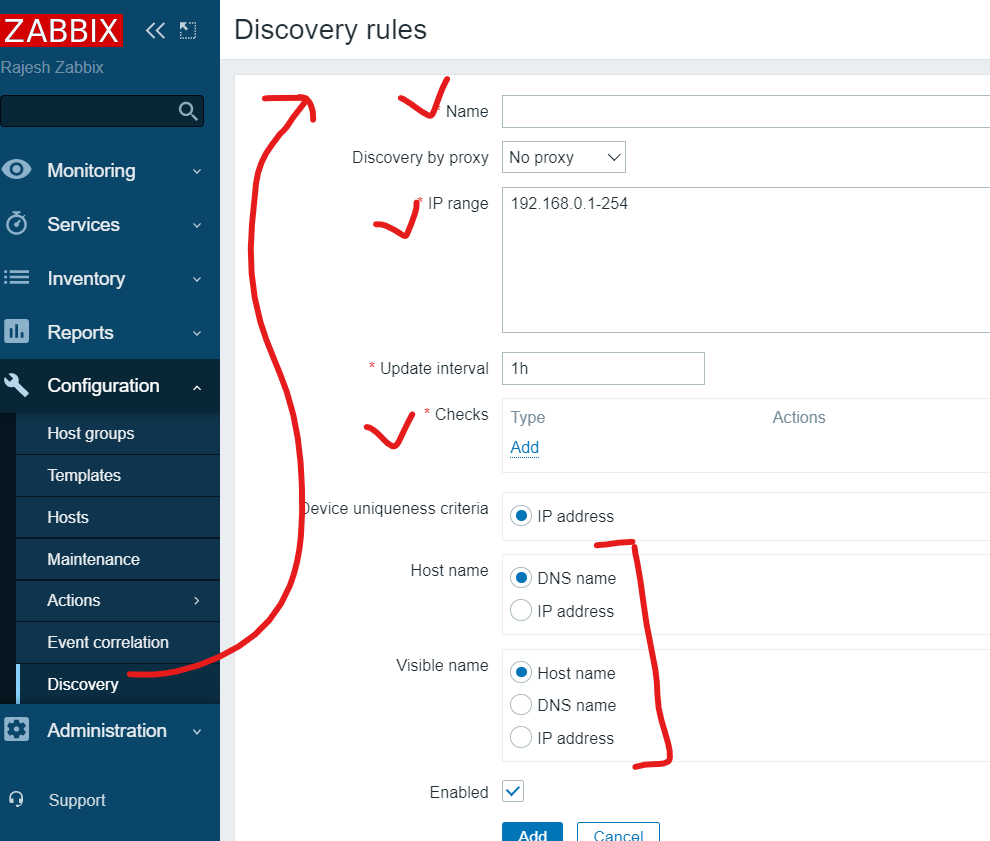Viewport: 990px width, 841px height.
Task: Select IP address radio under Host name
Action: (521, 611)
